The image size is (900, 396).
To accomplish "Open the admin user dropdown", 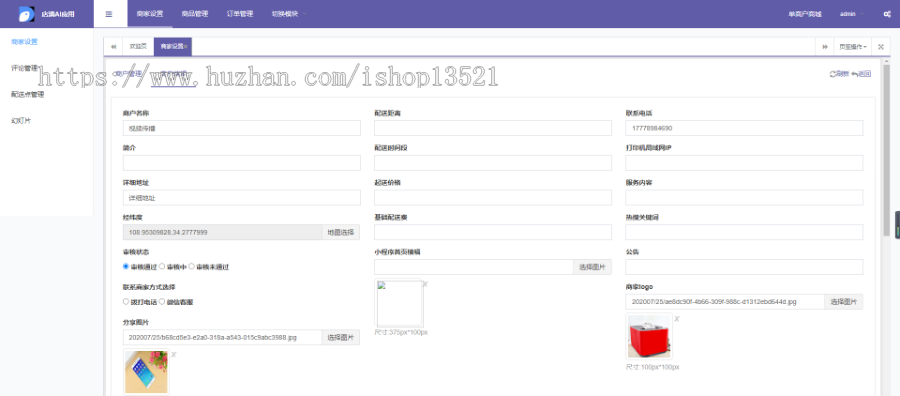I will click(851, 14).
